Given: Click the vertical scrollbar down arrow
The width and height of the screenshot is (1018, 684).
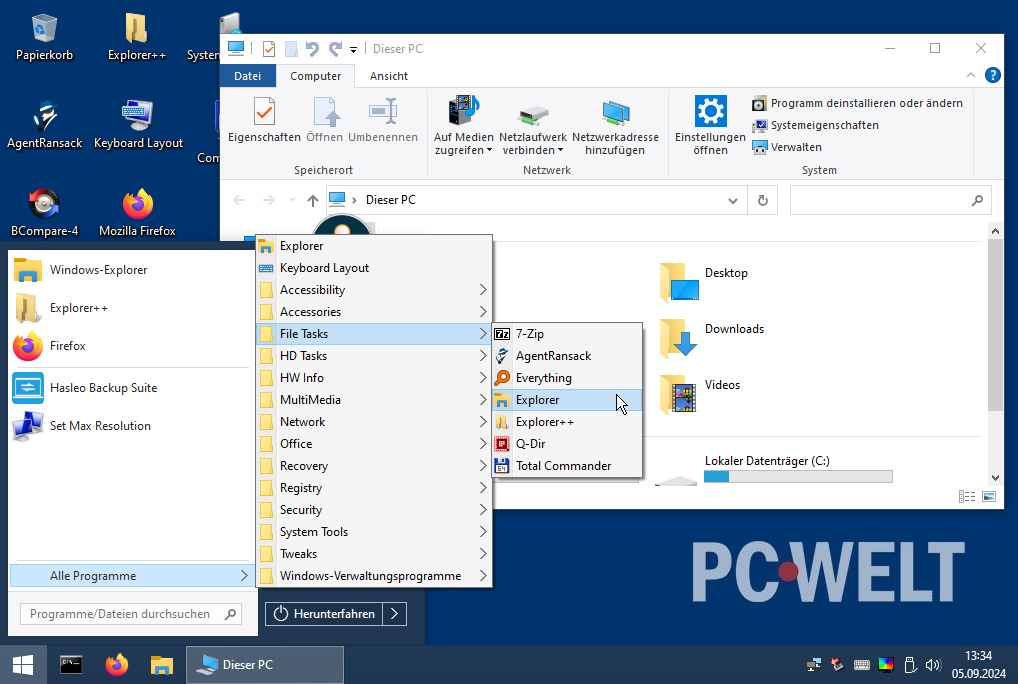Looking at the screenshot, I should (995, 478).
